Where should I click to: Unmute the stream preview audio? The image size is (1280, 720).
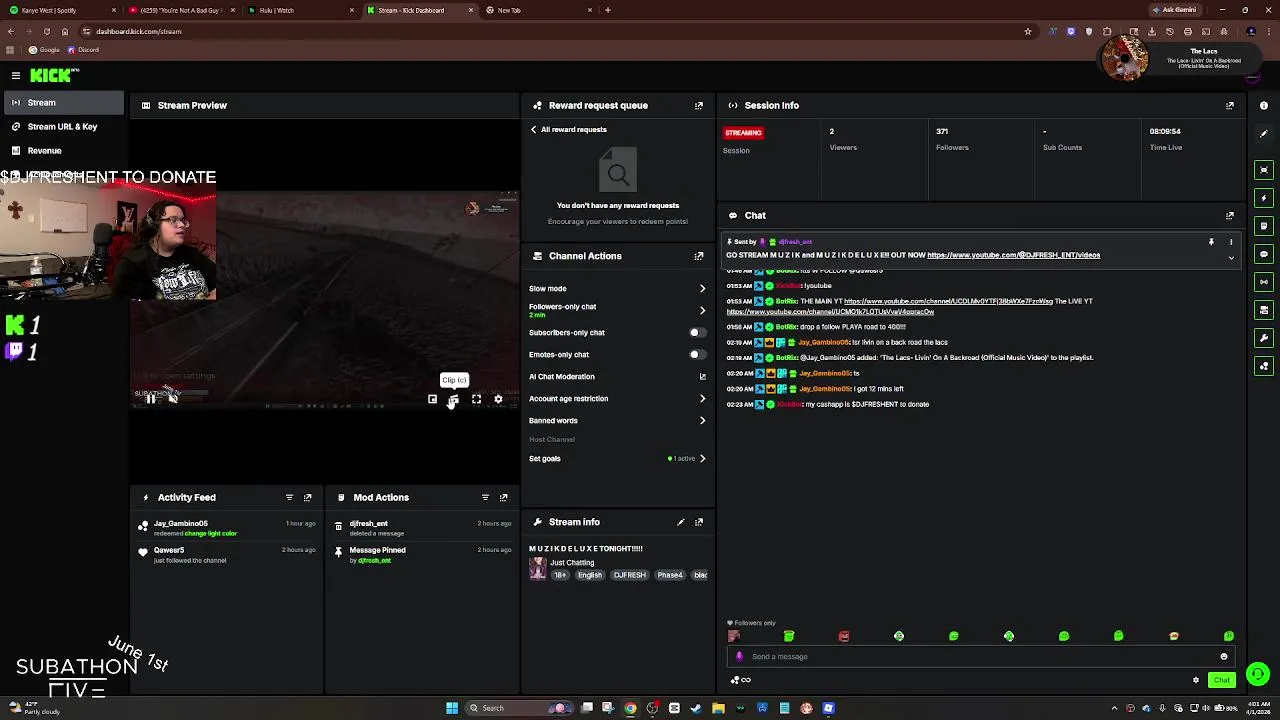[x=173, y=399]
